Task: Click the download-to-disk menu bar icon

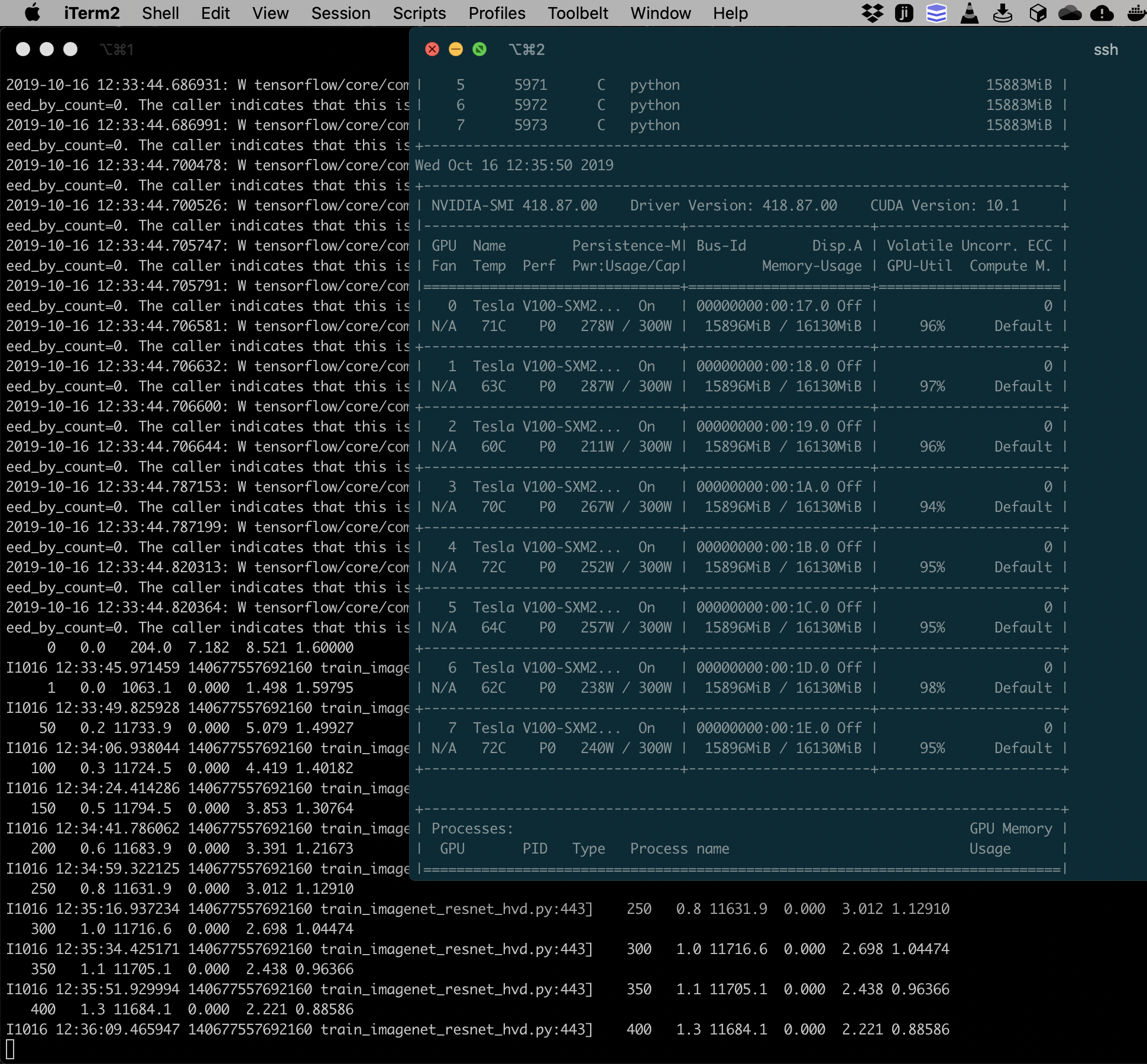Action: click(x=1003, y=13)
